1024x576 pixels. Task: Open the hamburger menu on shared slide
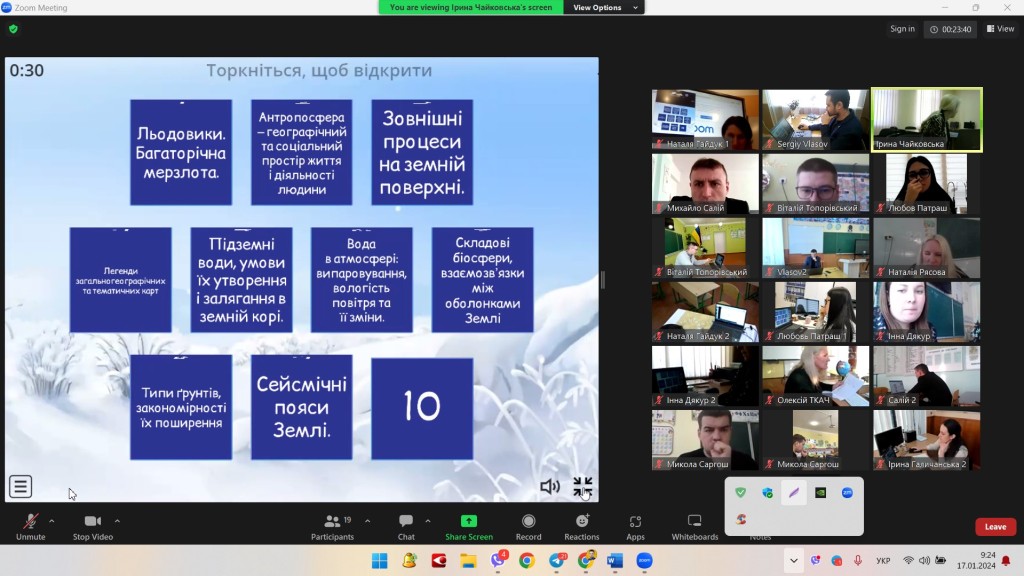tap(20, 487)
